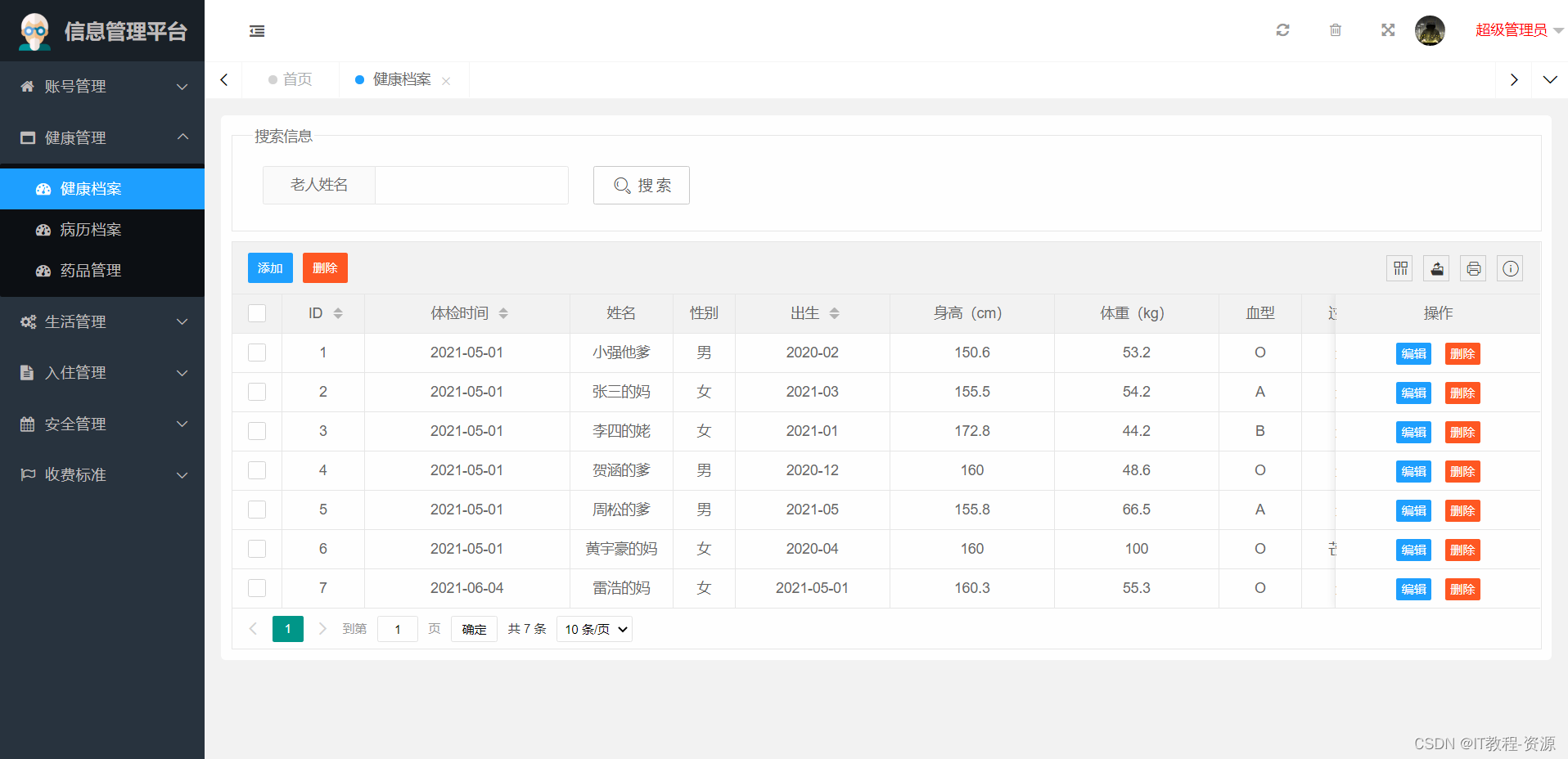
Task: Check the row for 黄宇豪的妈
Action: pos(257,549)
